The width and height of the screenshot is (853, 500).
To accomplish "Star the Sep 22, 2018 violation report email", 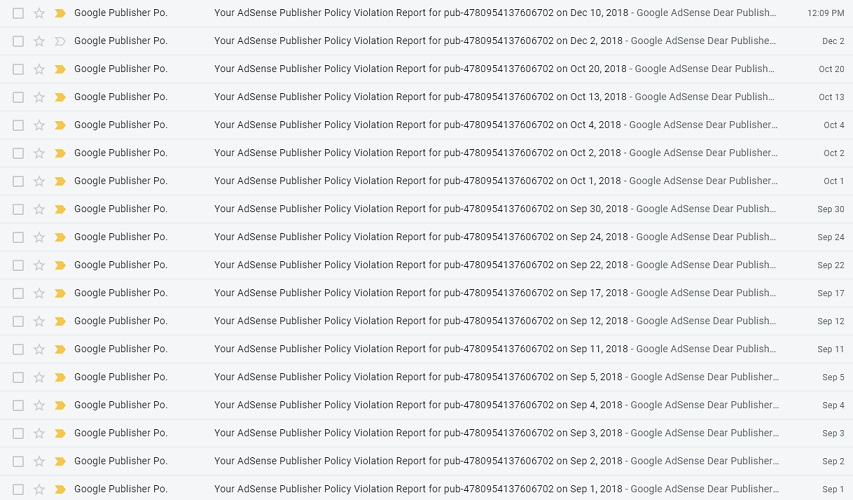I will 39,265.
